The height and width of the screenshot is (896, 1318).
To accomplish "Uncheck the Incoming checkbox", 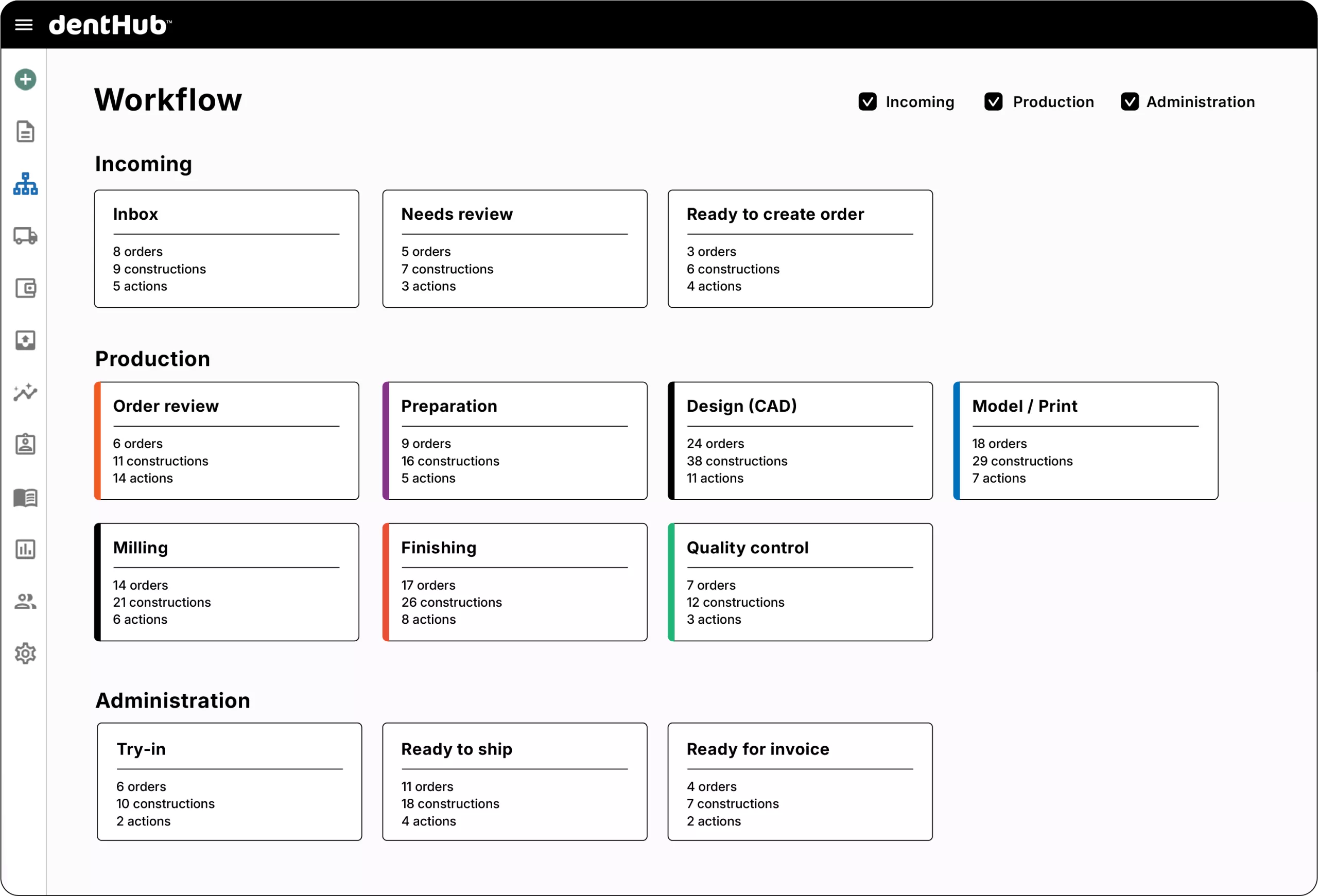I will (867, 102).
